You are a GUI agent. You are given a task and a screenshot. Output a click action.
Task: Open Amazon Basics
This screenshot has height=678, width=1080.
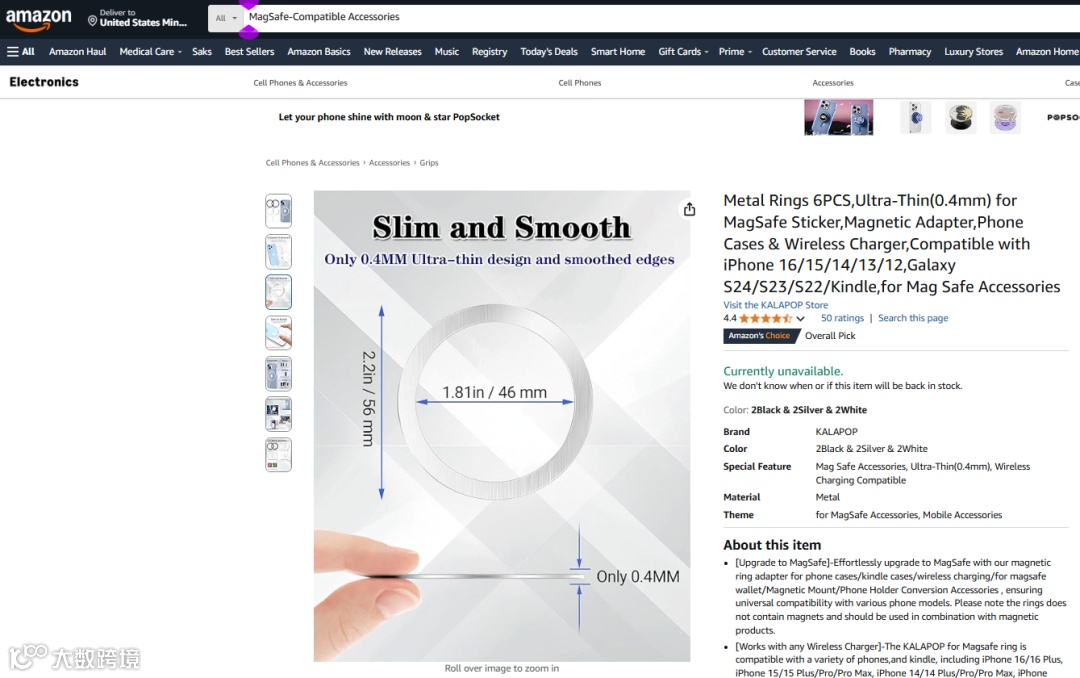pos(319,52)
